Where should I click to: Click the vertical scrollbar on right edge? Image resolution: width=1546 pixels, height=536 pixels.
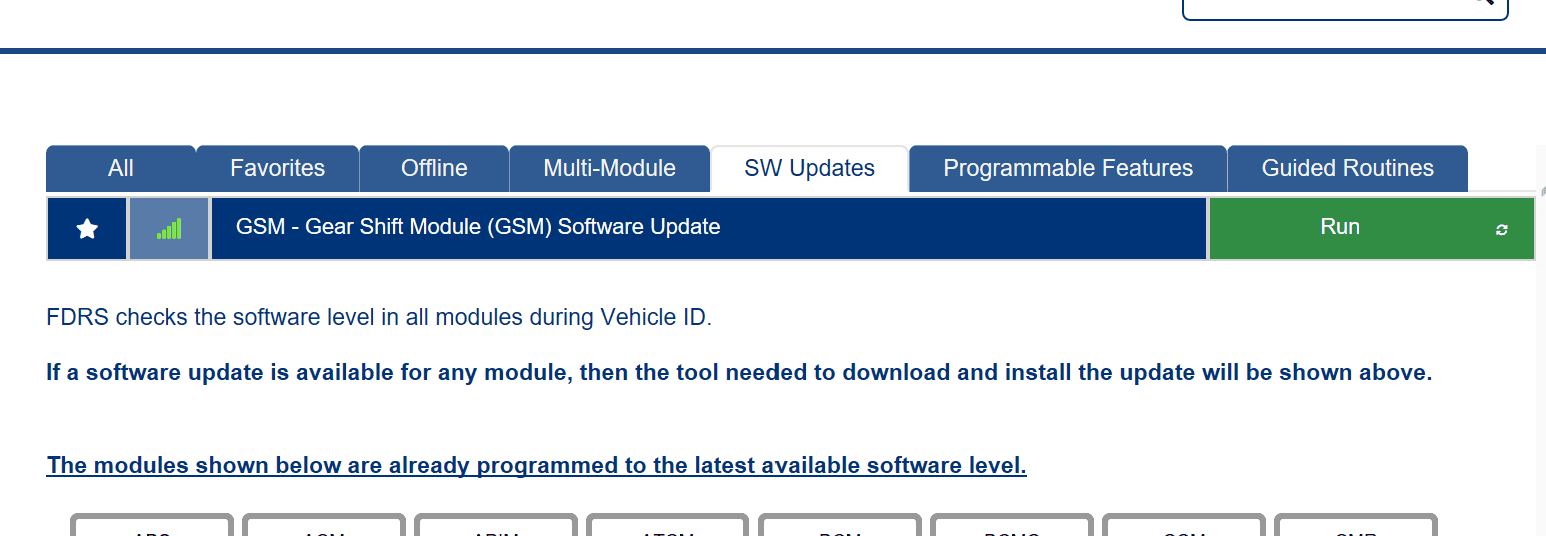1540,350
